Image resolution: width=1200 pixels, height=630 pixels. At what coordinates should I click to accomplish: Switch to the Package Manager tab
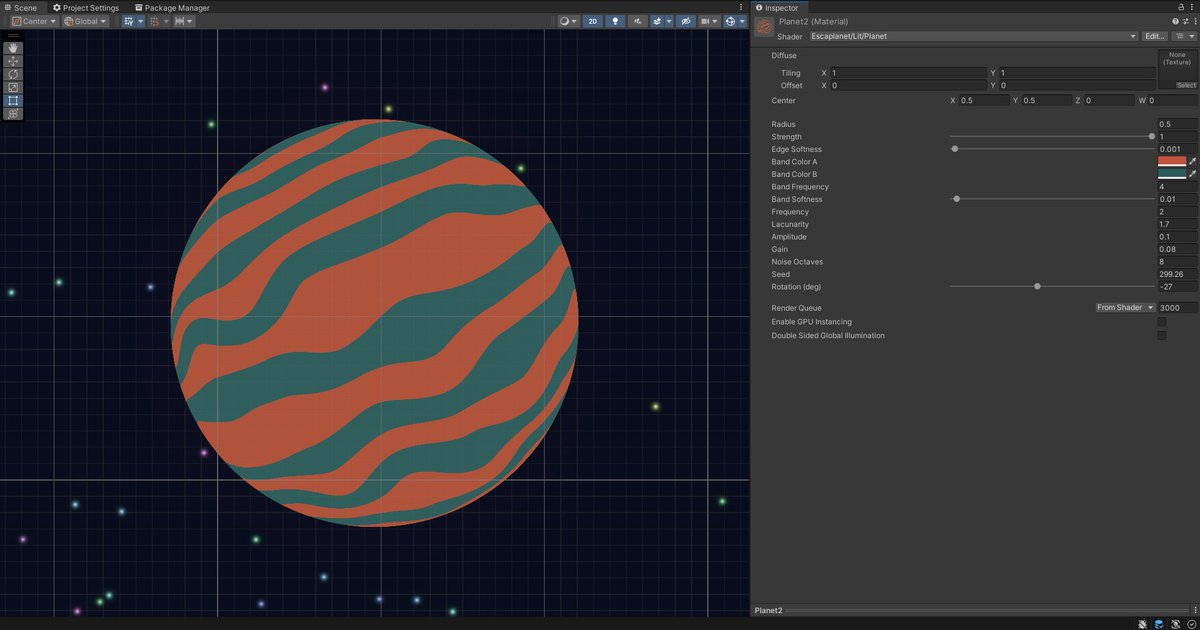coord(172,7)
